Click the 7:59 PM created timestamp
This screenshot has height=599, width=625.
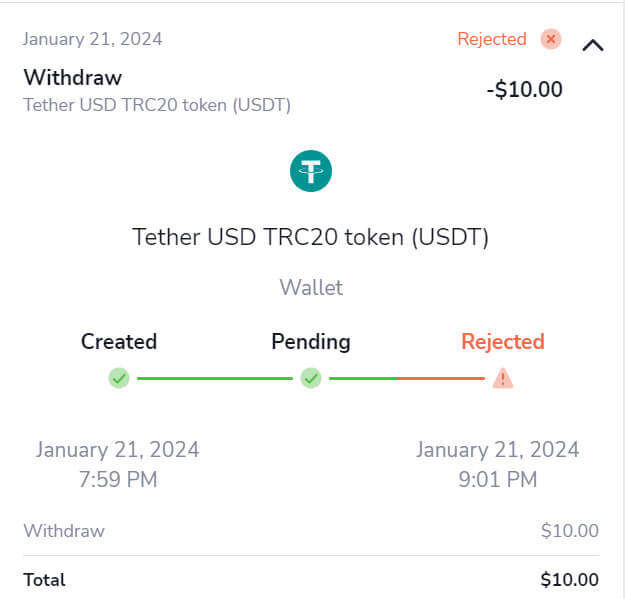[x=118, y=479]
